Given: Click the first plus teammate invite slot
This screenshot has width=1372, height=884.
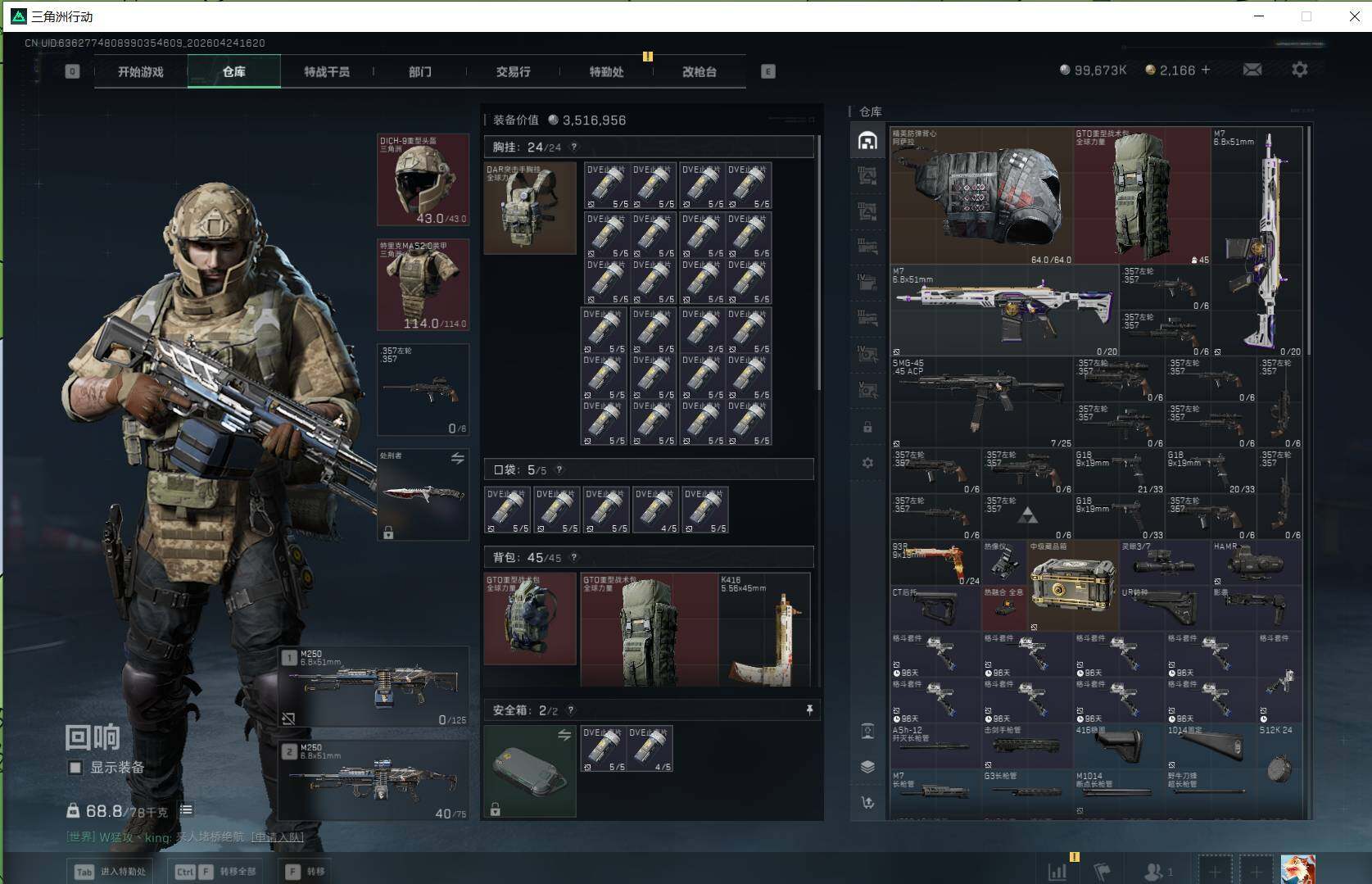Looking at the screenshot, I should tap(1216, 870).
